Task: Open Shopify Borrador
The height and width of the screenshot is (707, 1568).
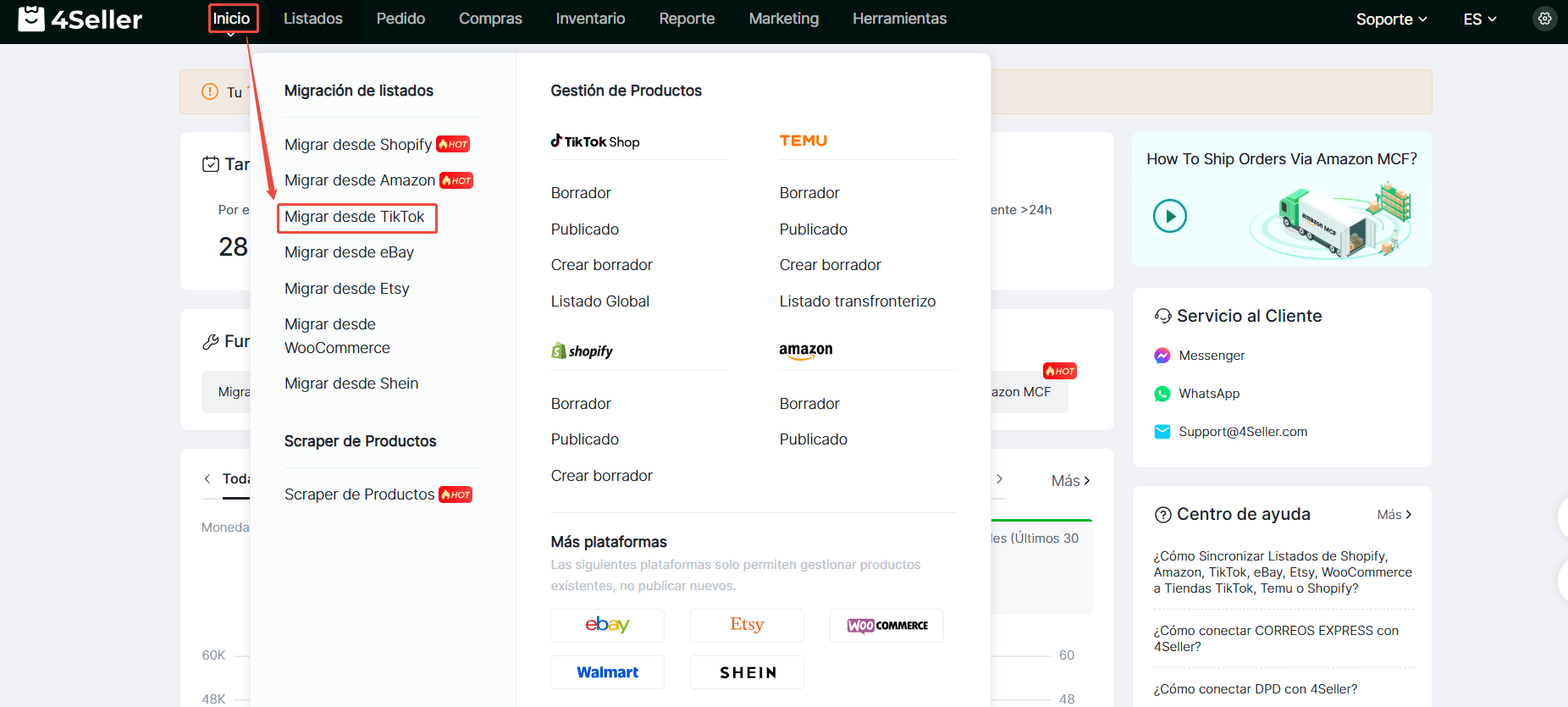Action: [581, 404]
